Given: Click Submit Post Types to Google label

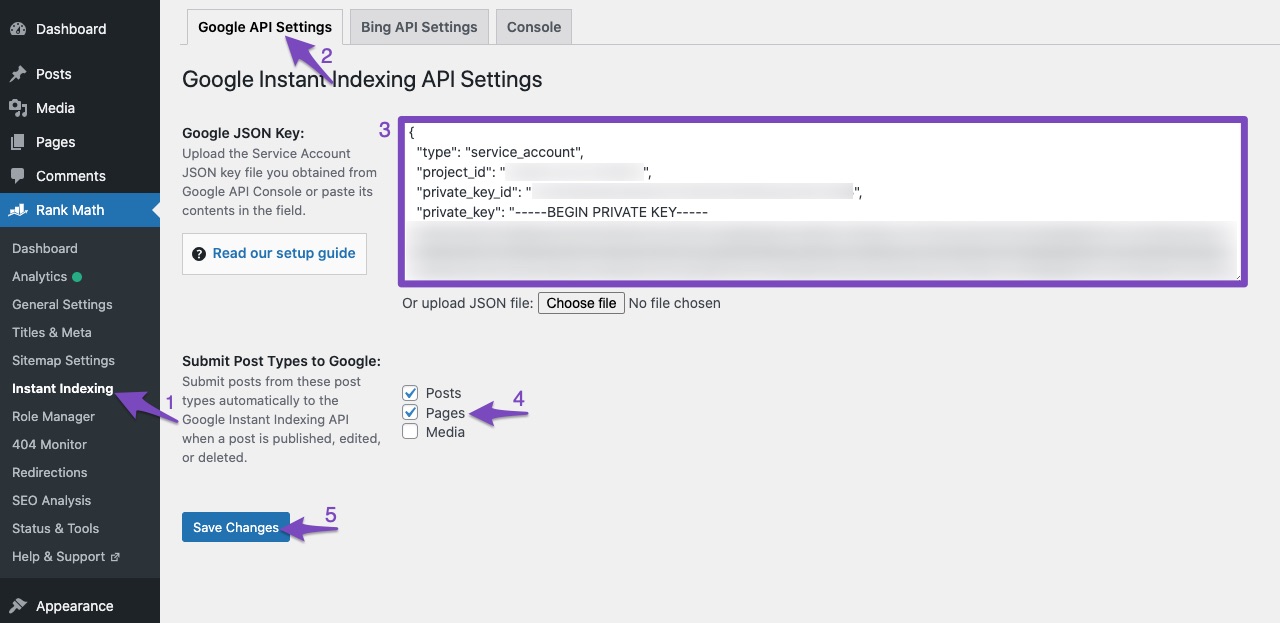Looking at the screenshot, I should tap(281, 361).
